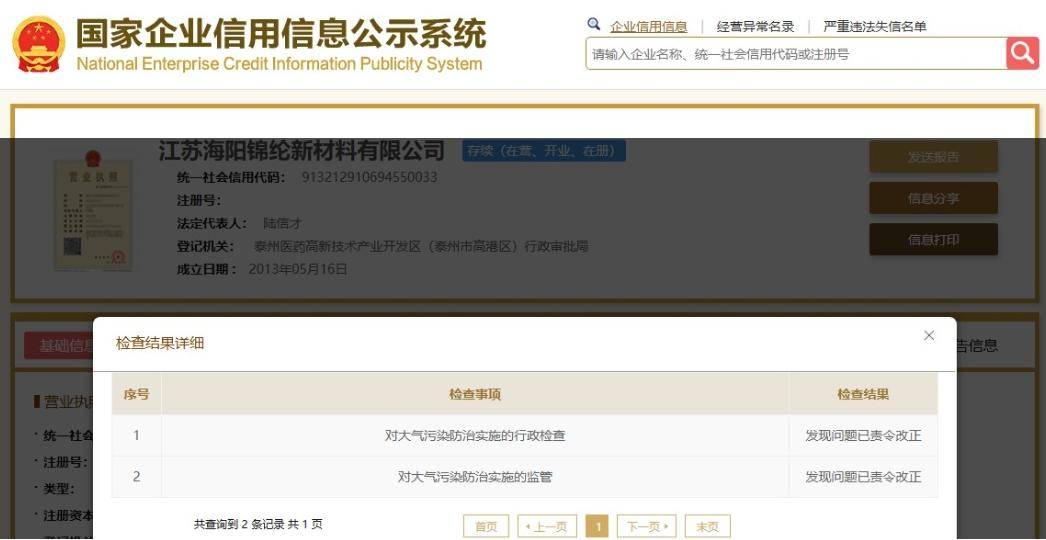Screen dimensions: 1046x540
Task: Open the business license thumbnail image
Action: [93, 211]
